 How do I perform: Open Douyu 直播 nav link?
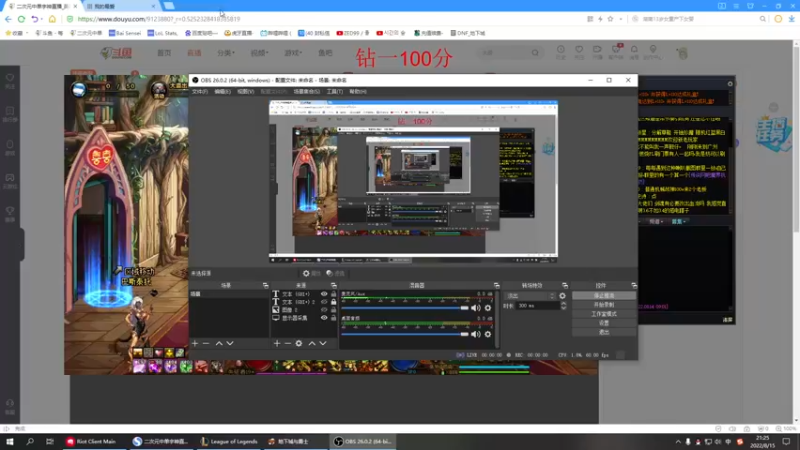pos(194,53)
